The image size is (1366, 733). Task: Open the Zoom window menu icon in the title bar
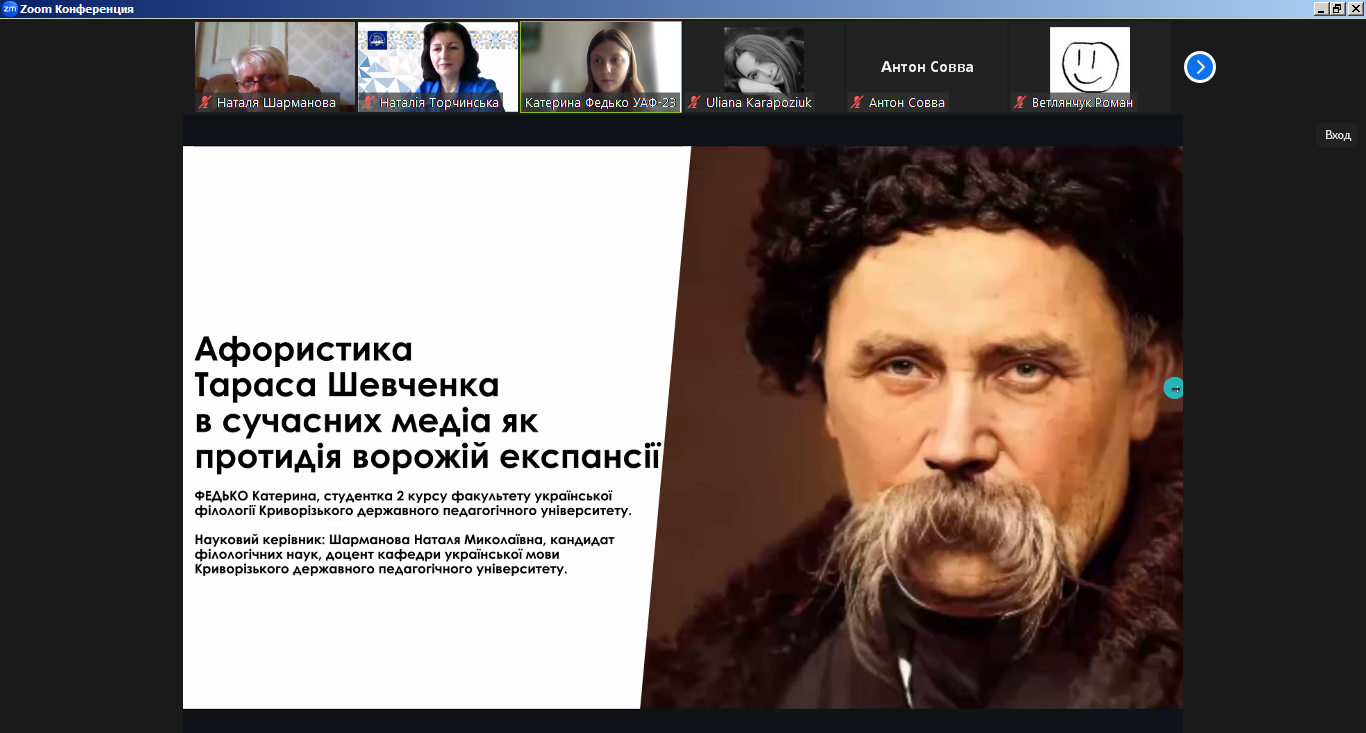[x=9, y=8]
